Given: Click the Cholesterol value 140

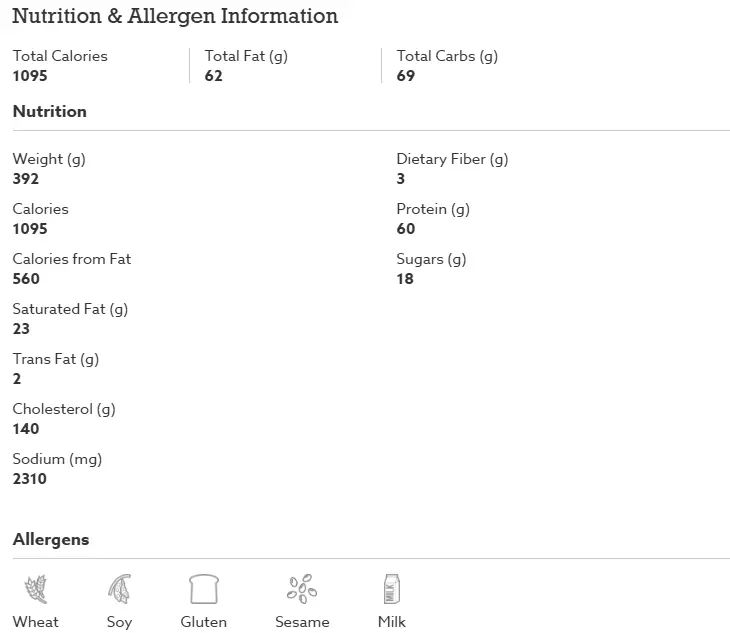Looking at the screenshot, I should (26, 429).
